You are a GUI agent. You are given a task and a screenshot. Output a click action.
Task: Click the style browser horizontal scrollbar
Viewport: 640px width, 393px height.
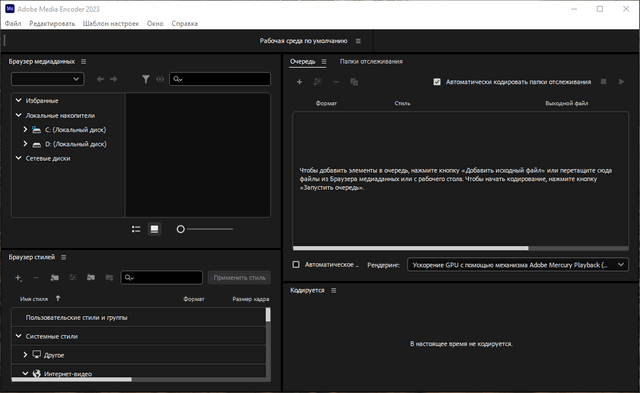[x=71, y=380]
